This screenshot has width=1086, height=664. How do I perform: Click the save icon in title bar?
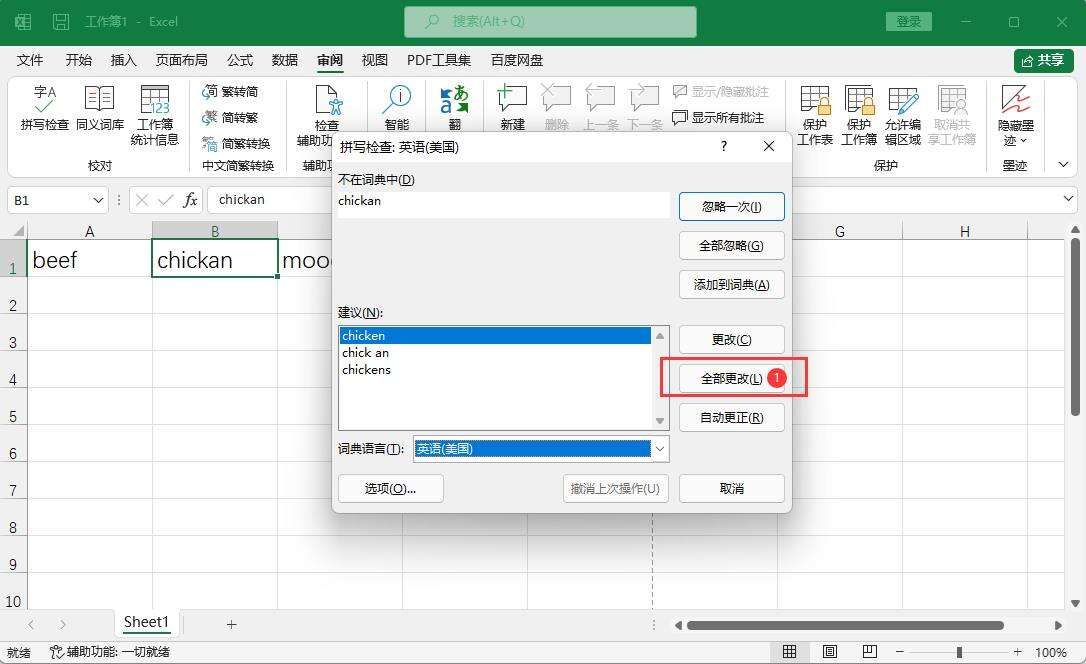point(61,21)
